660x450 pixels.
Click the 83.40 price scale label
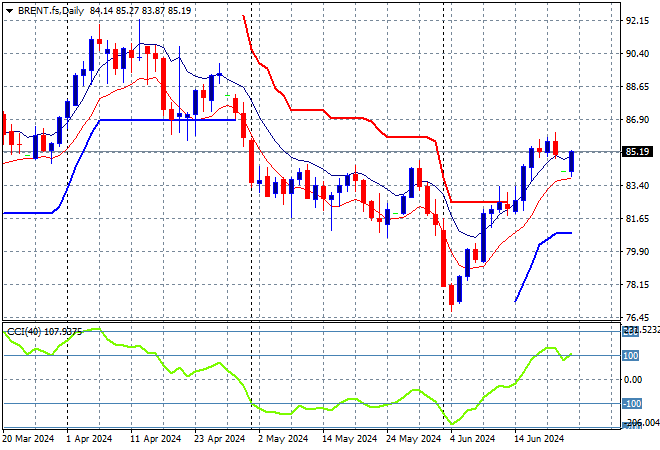coord(637,186)
